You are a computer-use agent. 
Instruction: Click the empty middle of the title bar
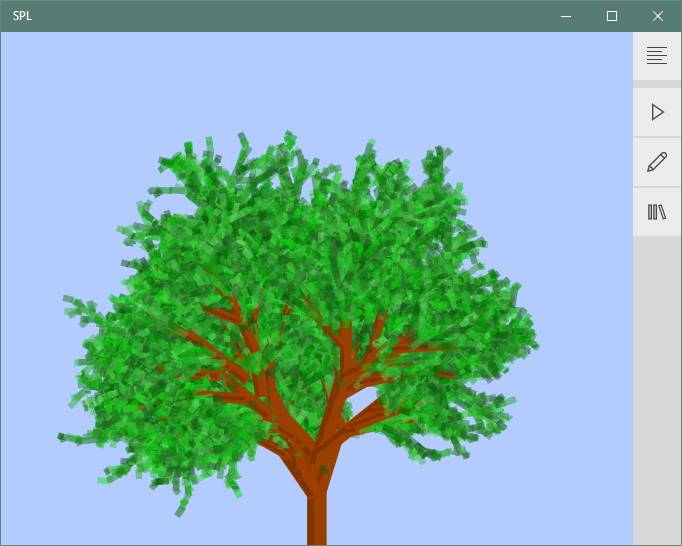pos(300,16)
